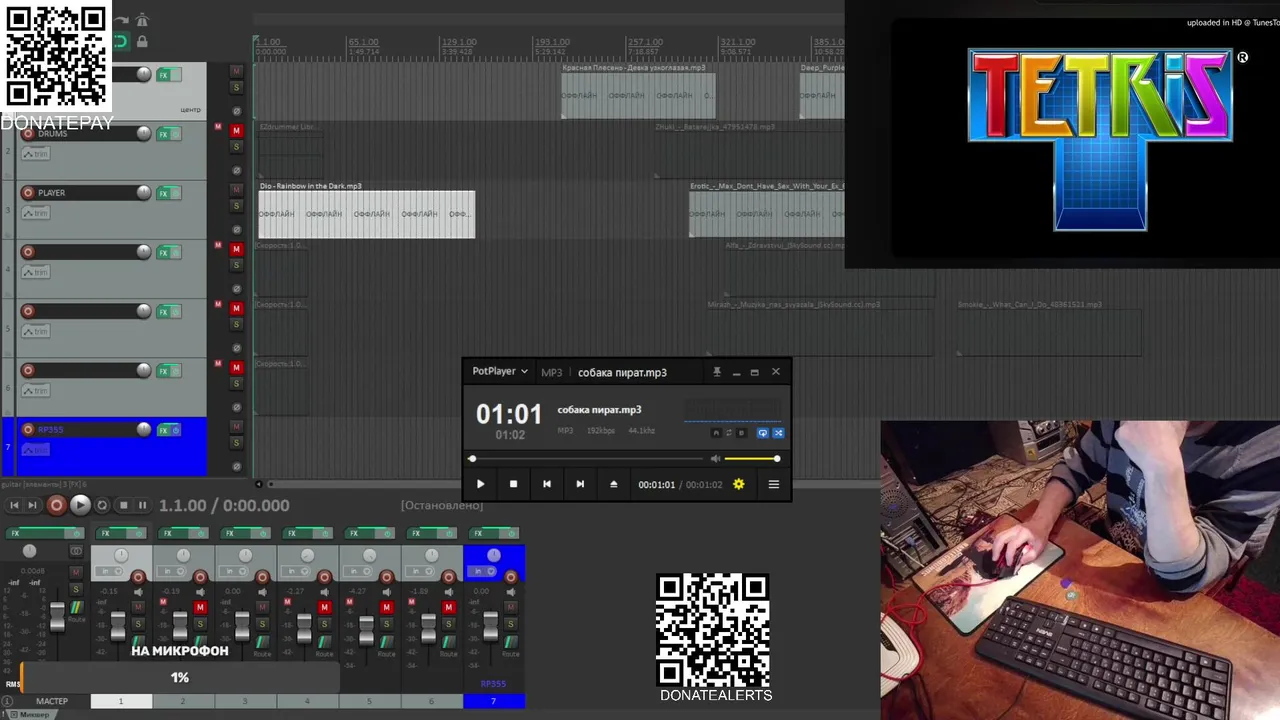
Task: Open master FX in mixer
Action: click(35, 533)
